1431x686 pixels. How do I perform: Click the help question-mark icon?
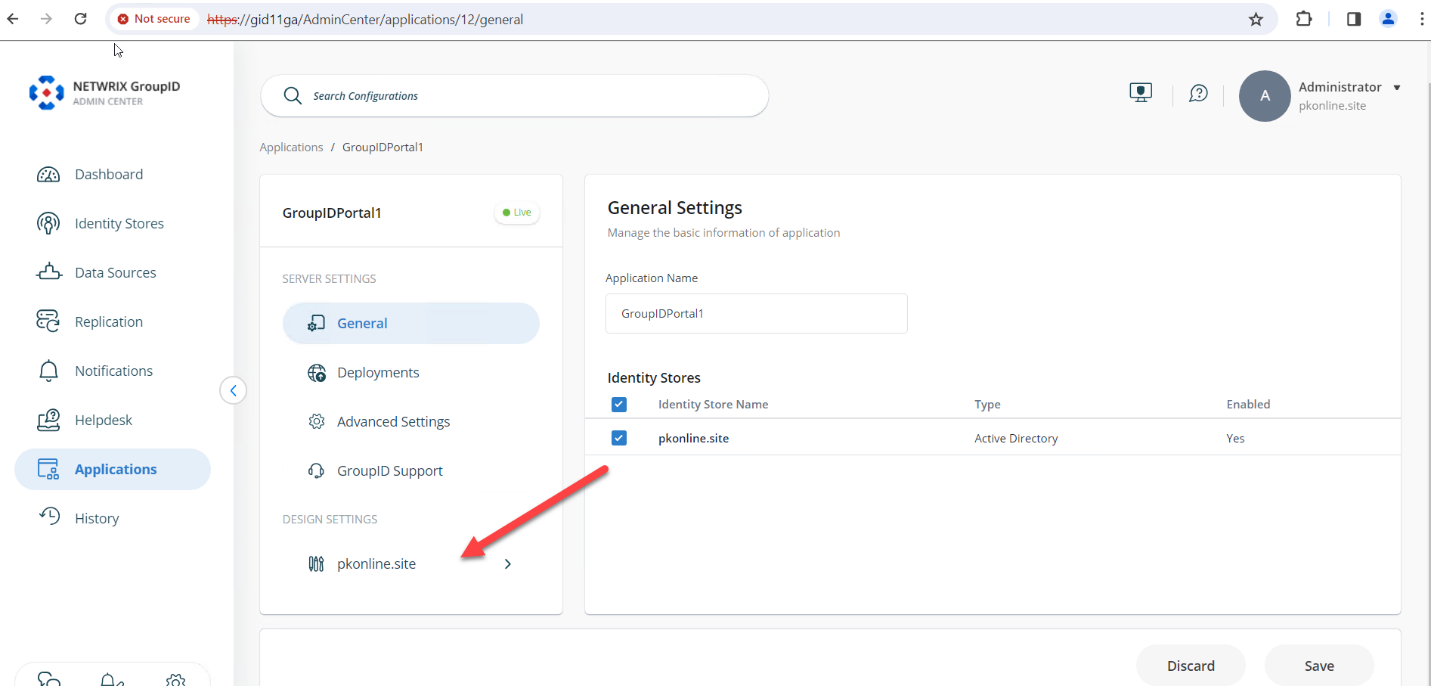point(1198,93)
